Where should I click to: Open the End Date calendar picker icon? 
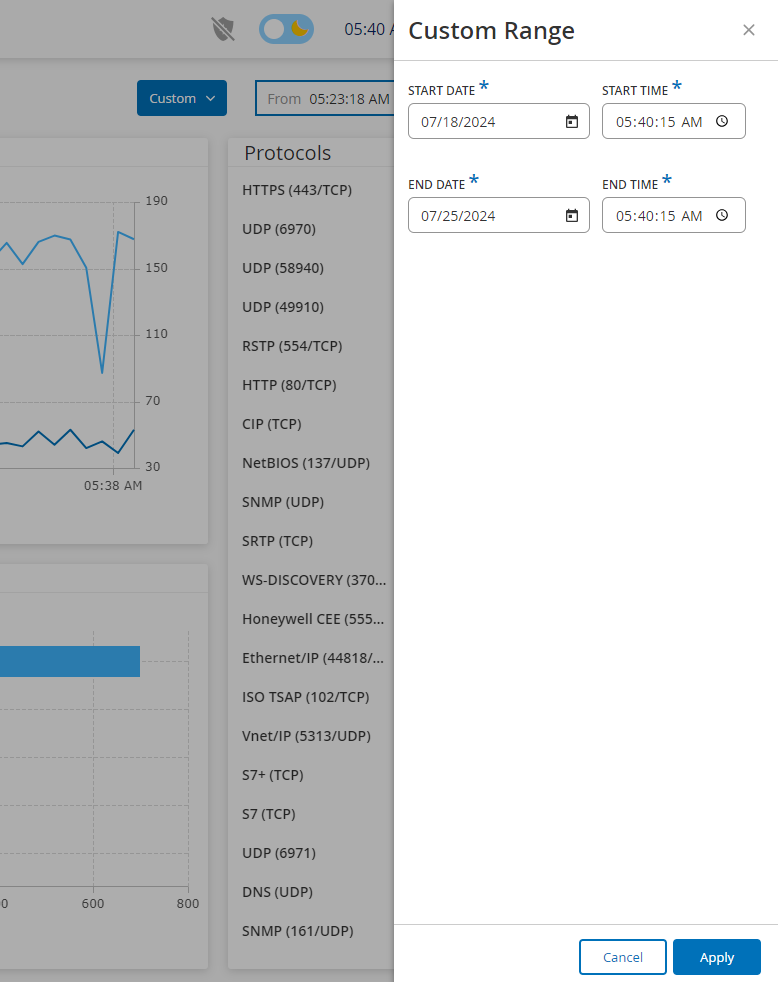pos(572,215)
